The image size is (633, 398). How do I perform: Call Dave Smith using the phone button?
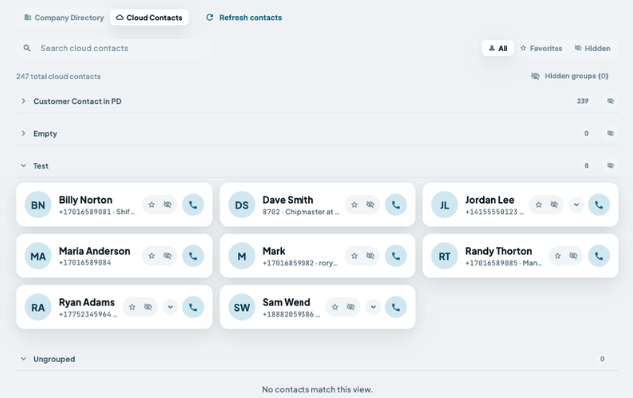click(396, 205)
